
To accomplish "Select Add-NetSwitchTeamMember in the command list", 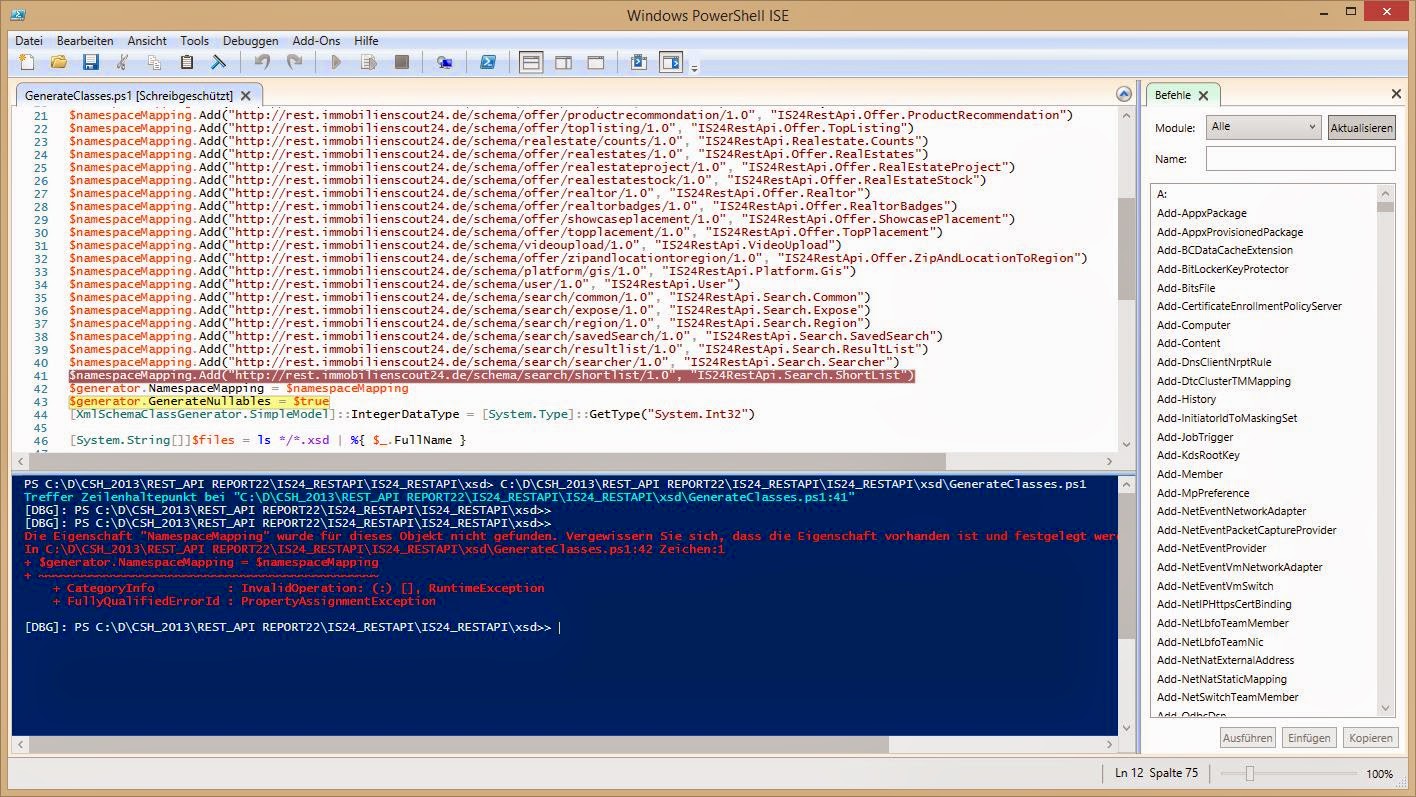I will click(1228, 697).
